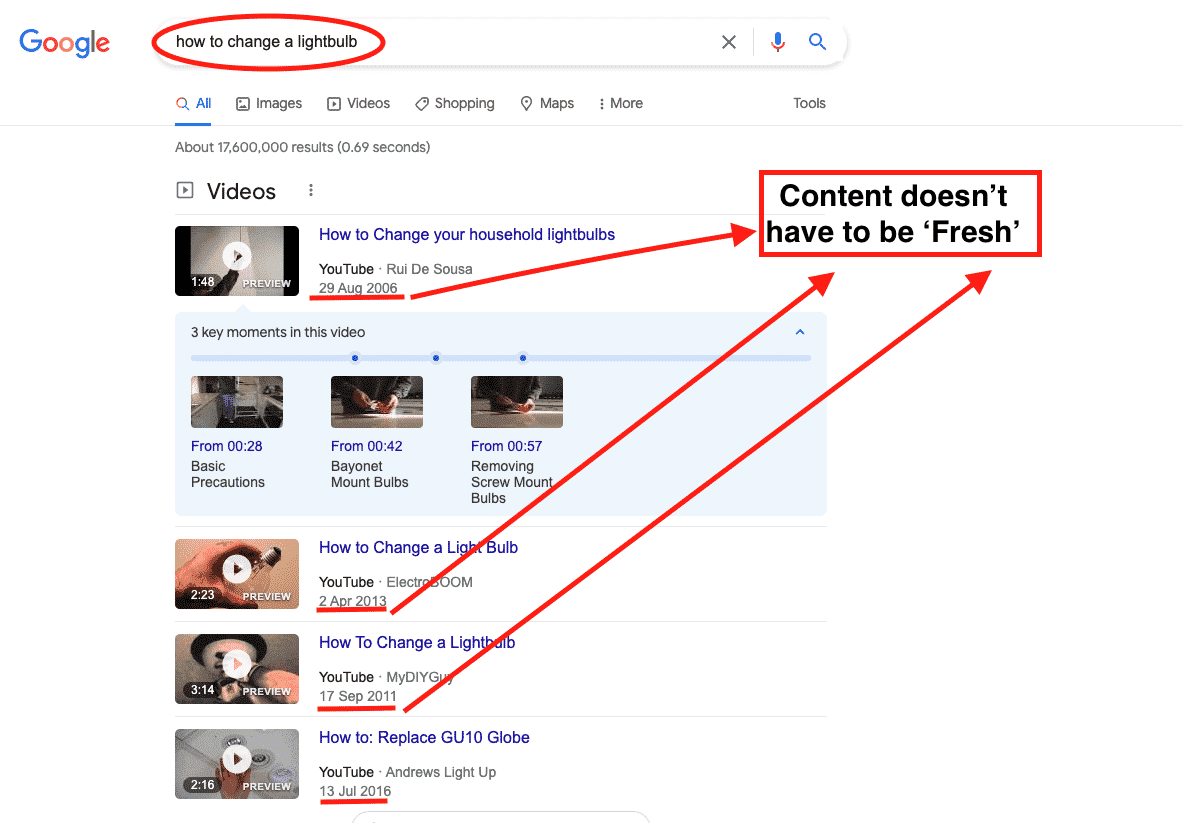Click the Andrews Light Up channel name

click(x=441, y=772)
